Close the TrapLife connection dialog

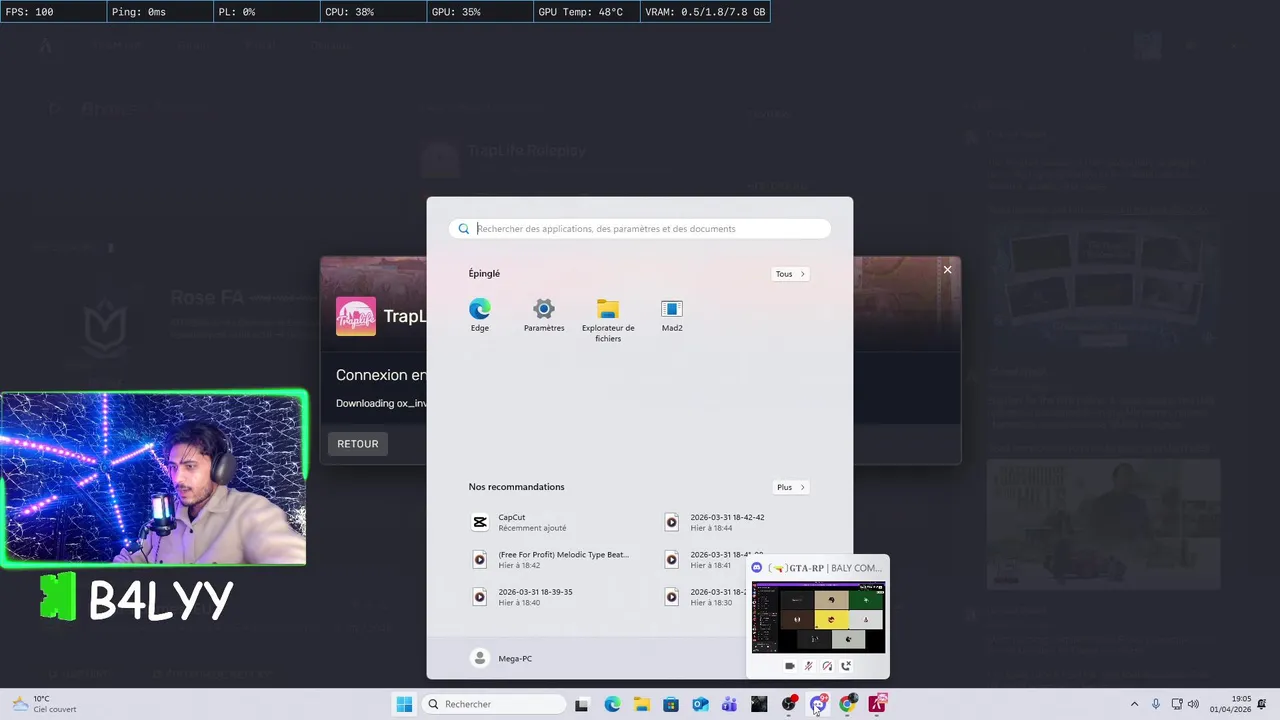947,270
